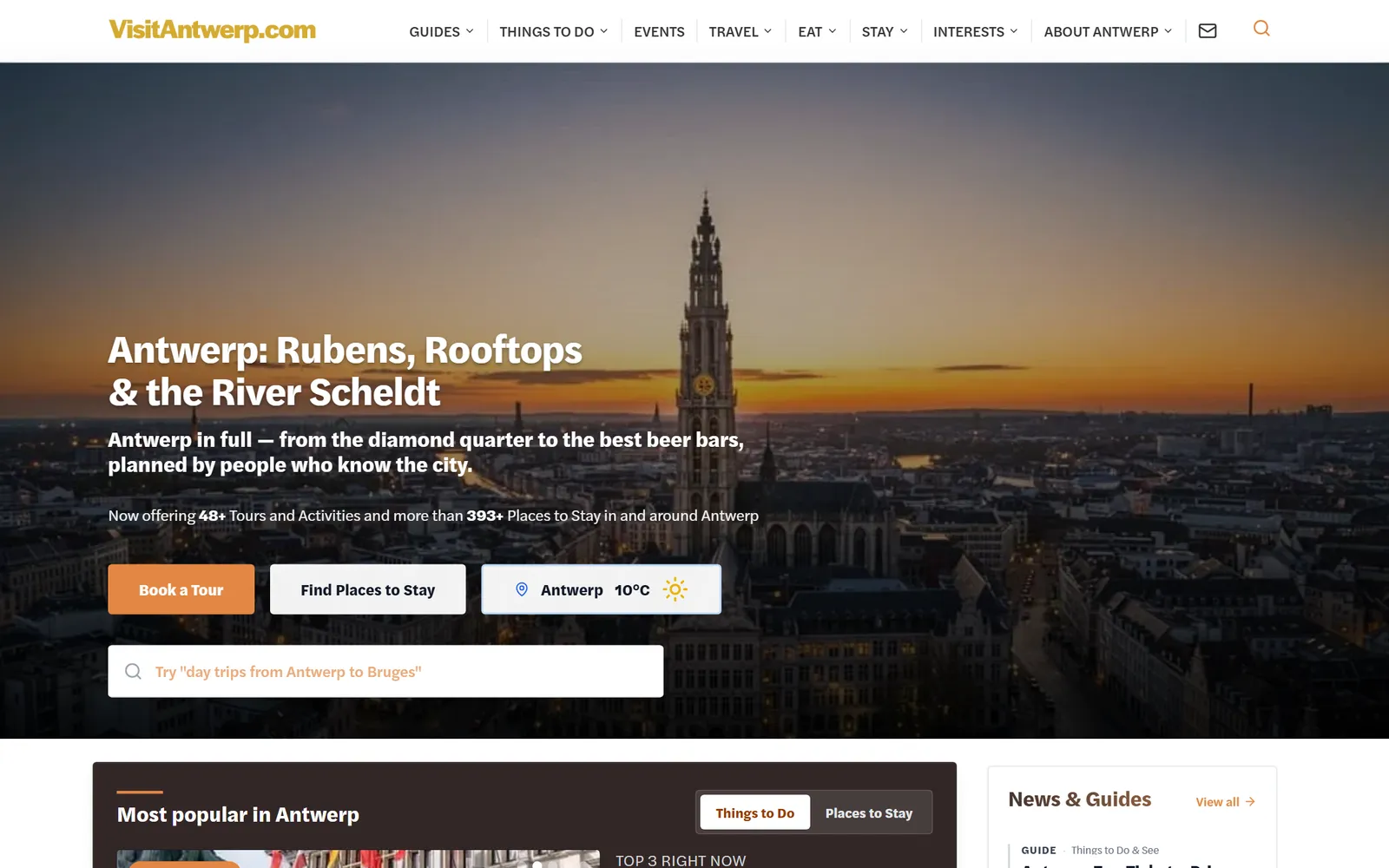Screen dimensions: 1389x868
Task: Click the VisitAntwerp.com logo
Action: click(x=212, y=30)
